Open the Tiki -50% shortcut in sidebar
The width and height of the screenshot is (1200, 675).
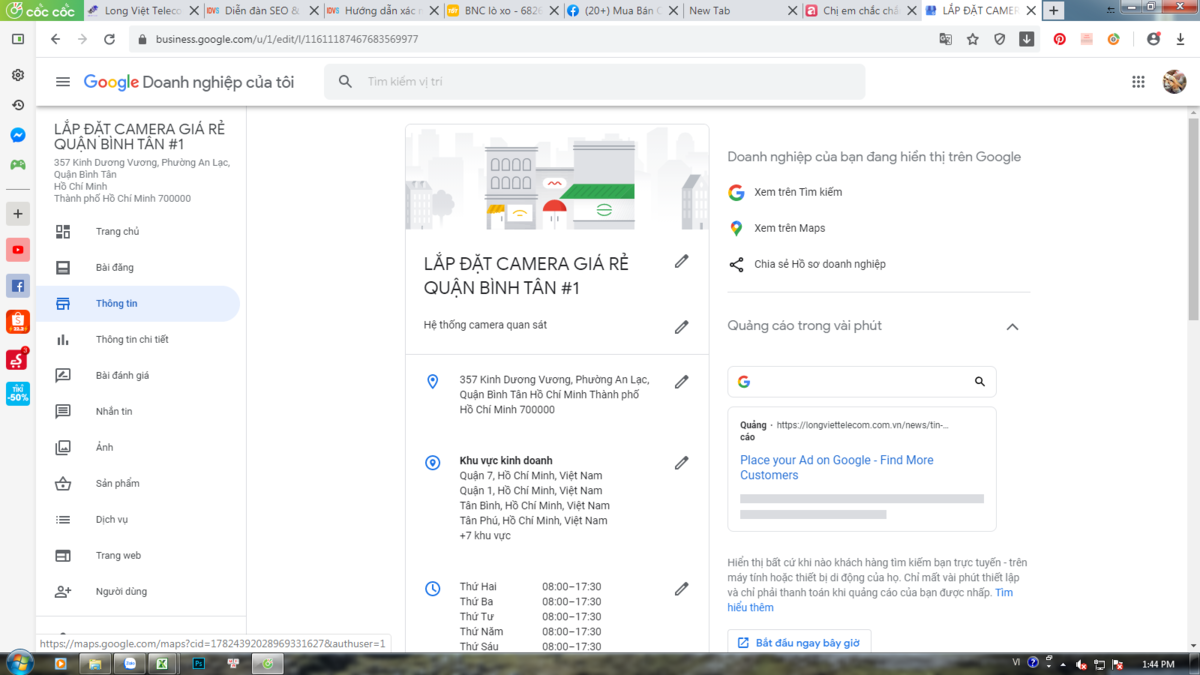(18, 393)
